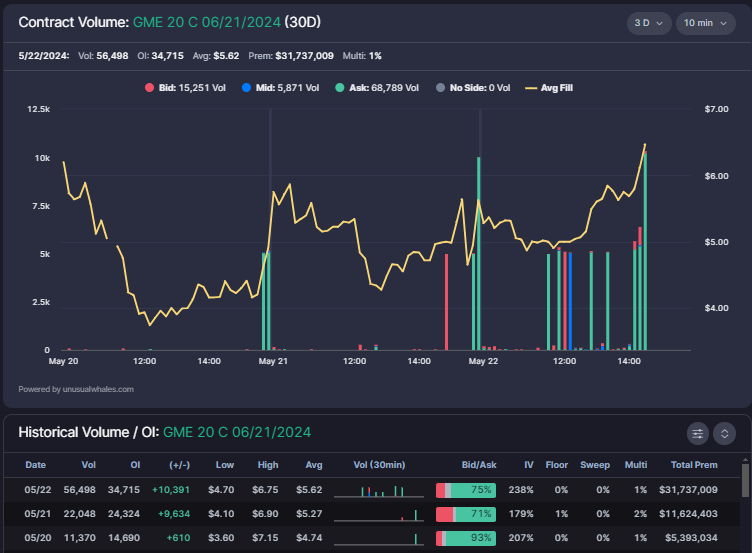The image size is (752, 553).
Task: Click the $5,393,034 total premium cell
Action: tap(691, 538)
